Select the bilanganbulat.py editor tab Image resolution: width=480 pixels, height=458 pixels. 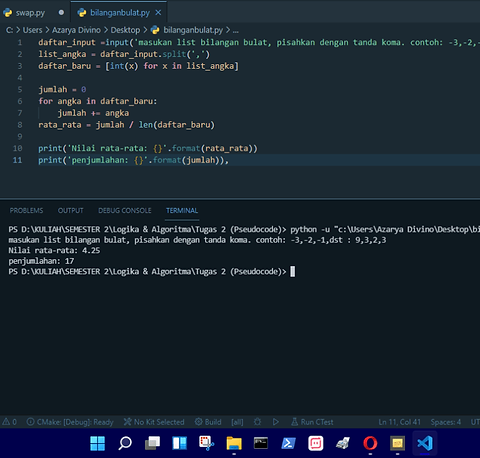click(119, 13)
